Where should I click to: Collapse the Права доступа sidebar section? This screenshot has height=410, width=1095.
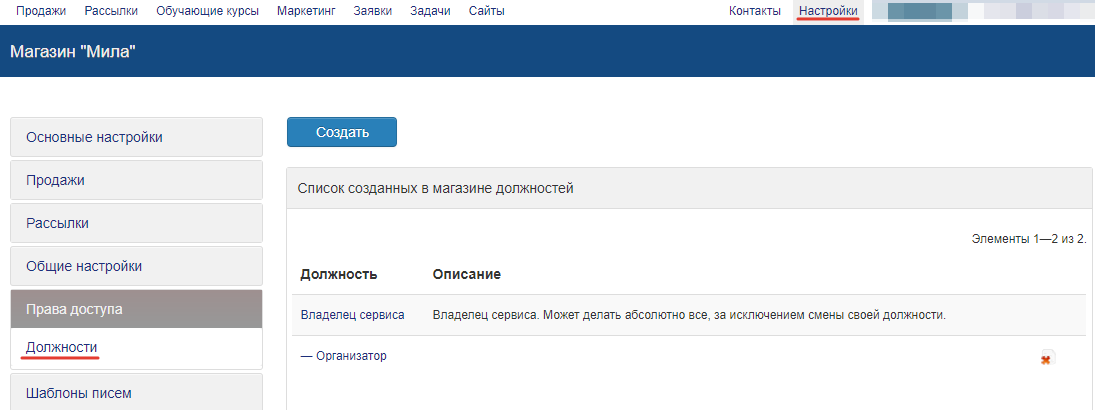(x=136, y=309)
